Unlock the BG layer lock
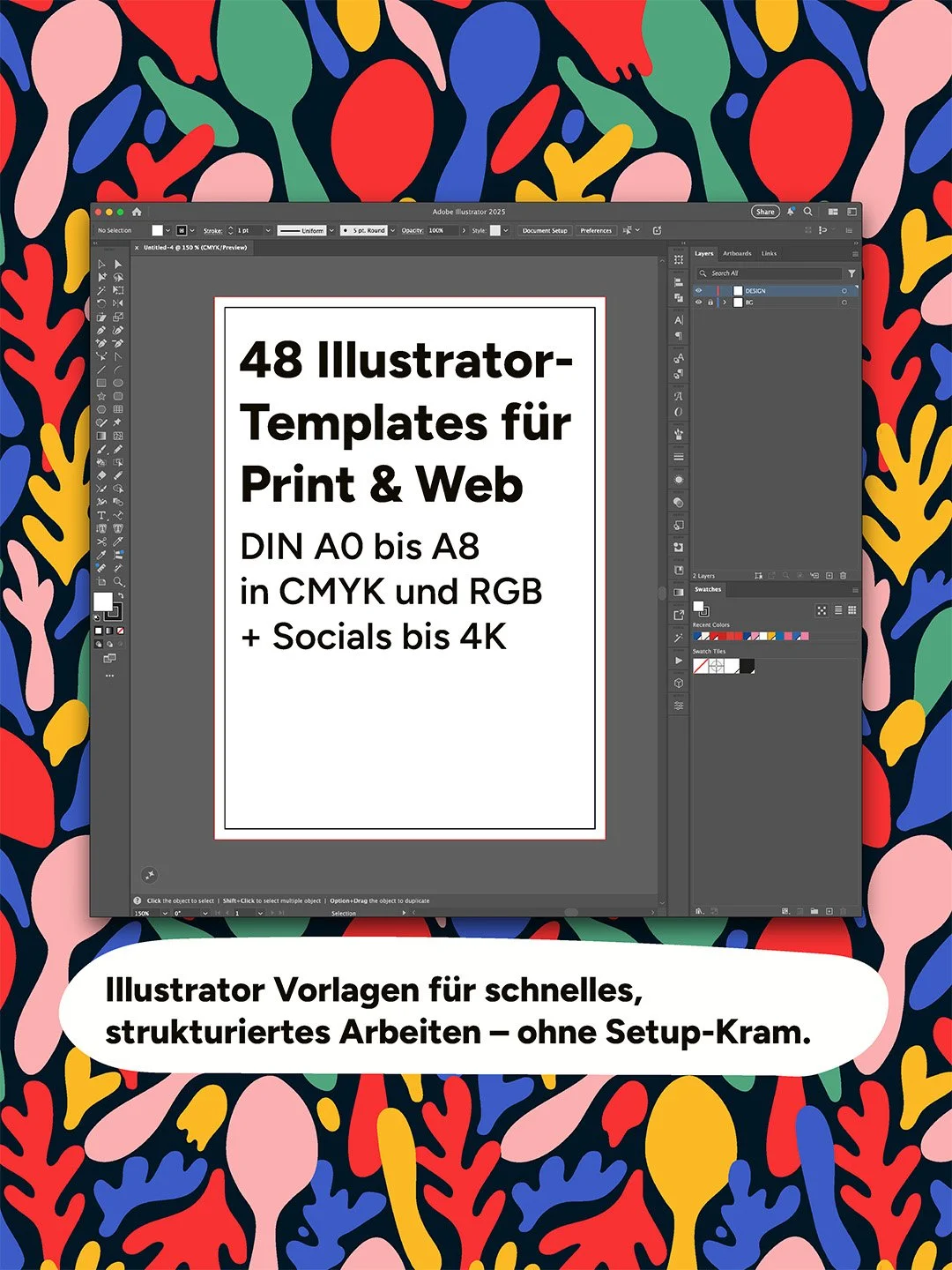This screenshot has height=1270, width=952. [710, 303]
